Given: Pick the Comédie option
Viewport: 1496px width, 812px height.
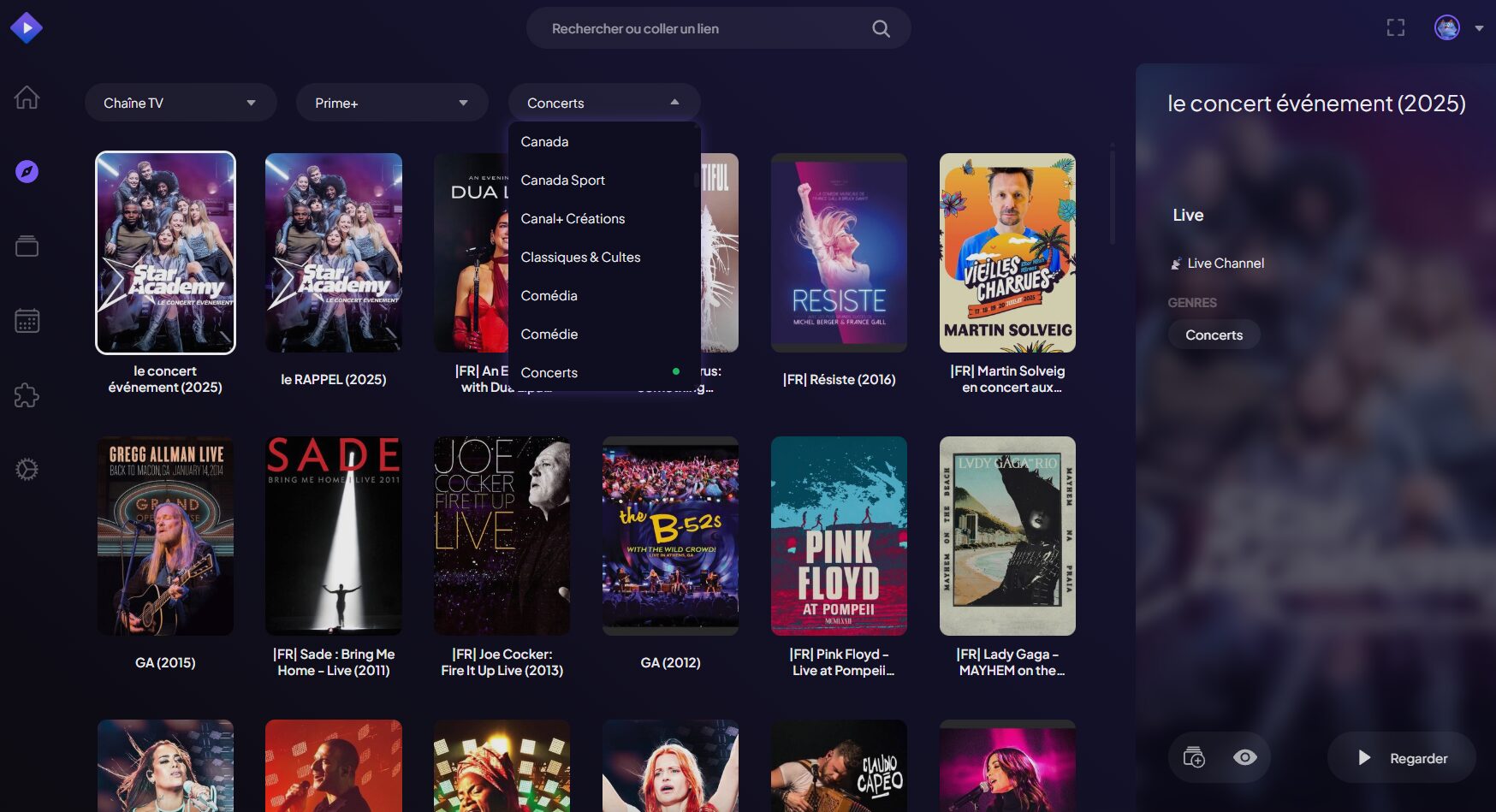Looking at the screenshot, I should tap(604, 334).
